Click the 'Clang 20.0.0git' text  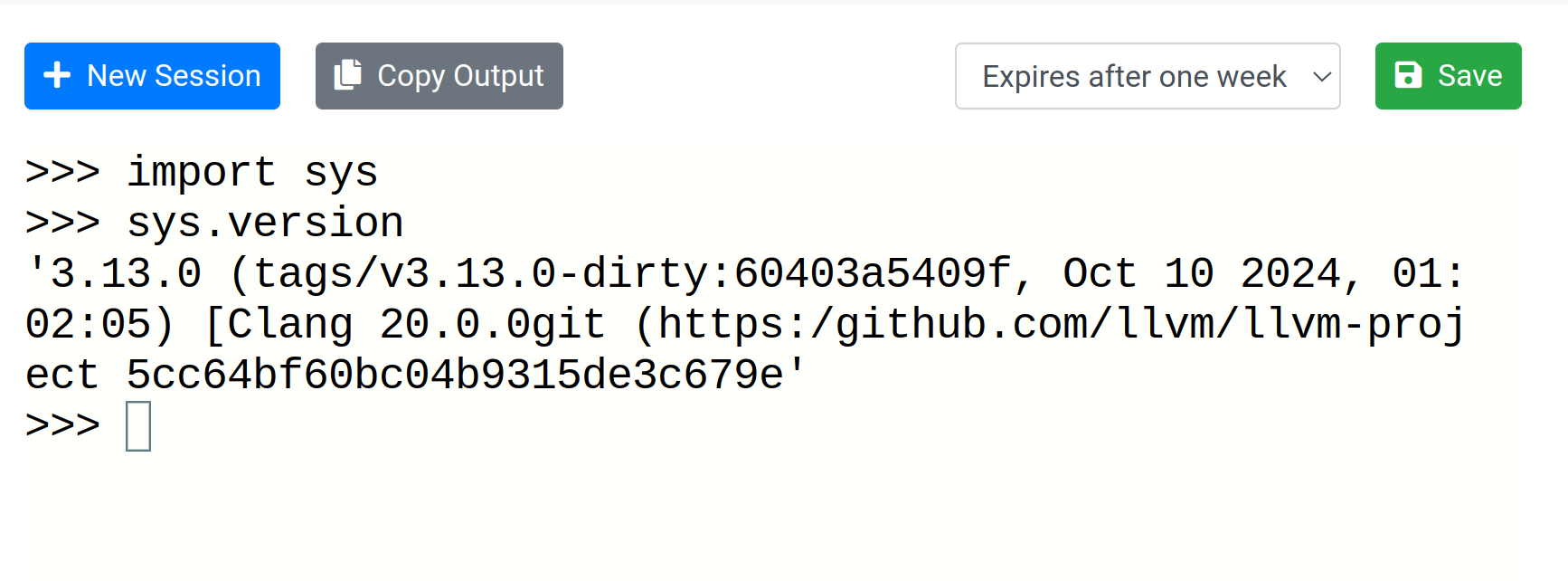(x=416, y=324)
